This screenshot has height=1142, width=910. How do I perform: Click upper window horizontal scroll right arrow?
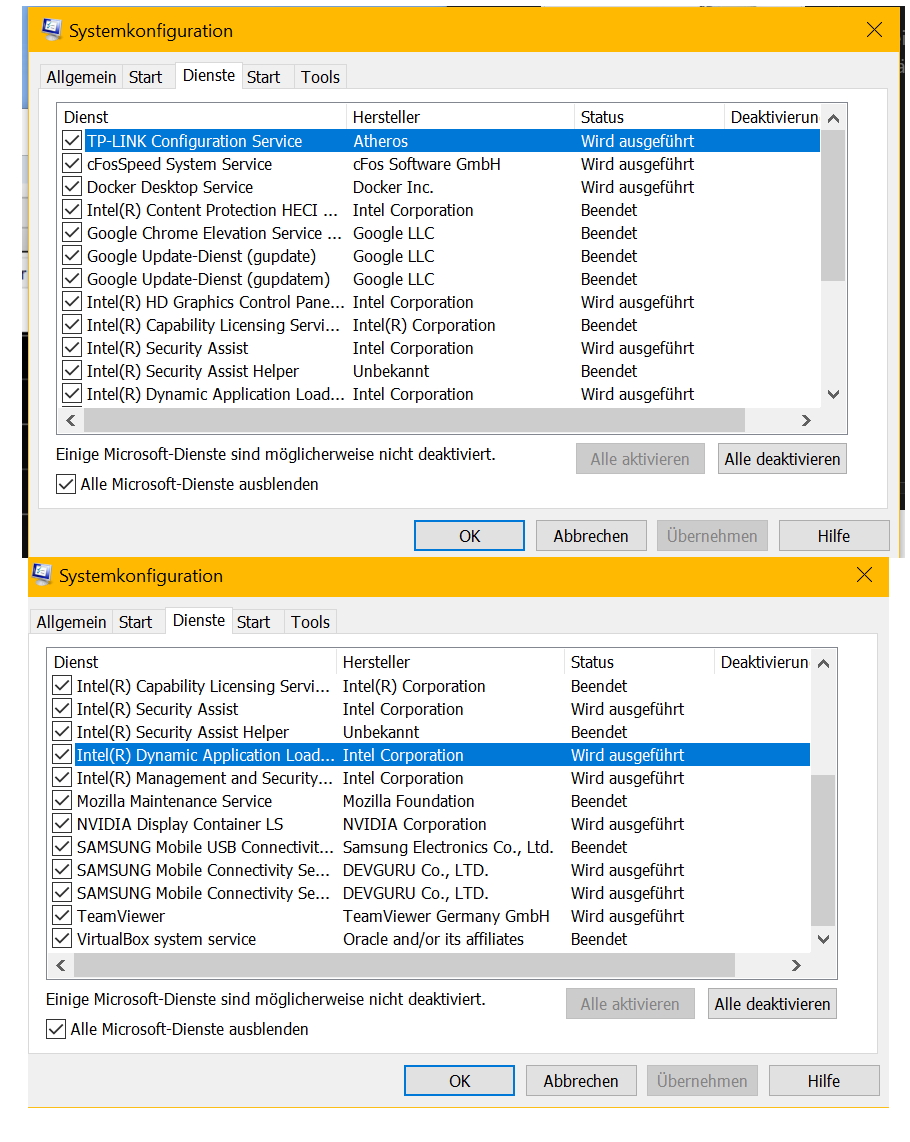(x=805, y=420)
